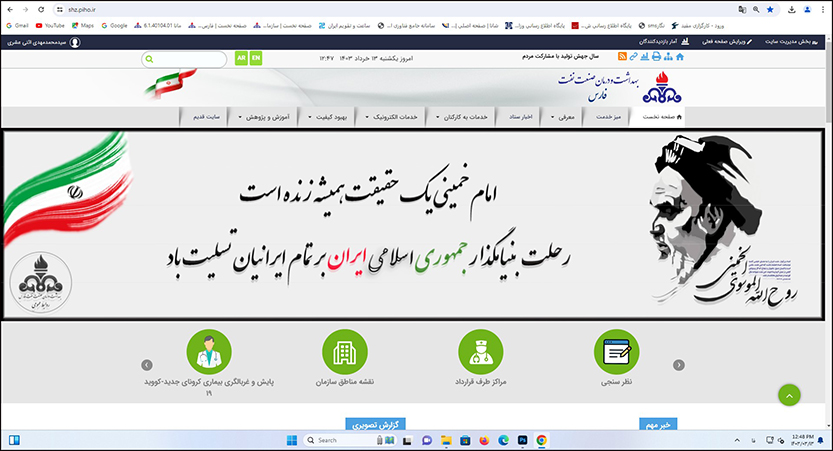
Task: Open آمار بازدیدکنندگان visitor statistics link
Action: (664, 42)
